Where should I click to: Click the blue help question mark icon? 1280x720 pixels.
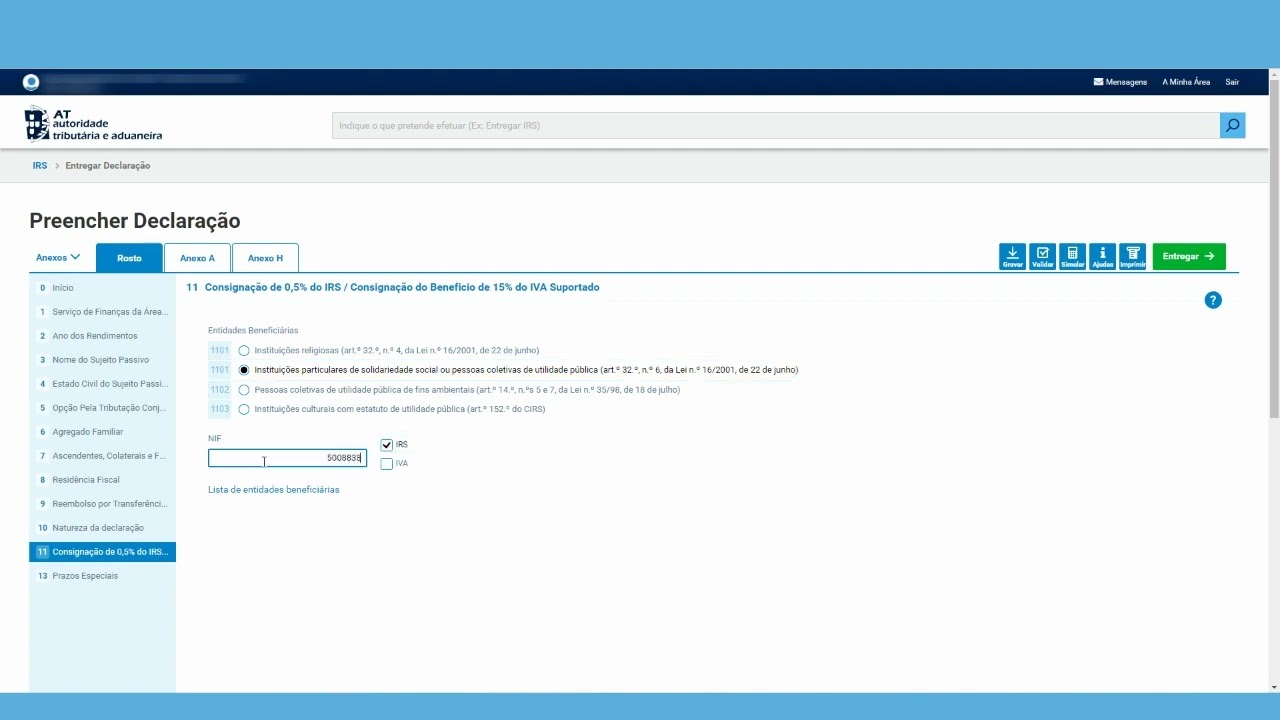[1213, 300]
